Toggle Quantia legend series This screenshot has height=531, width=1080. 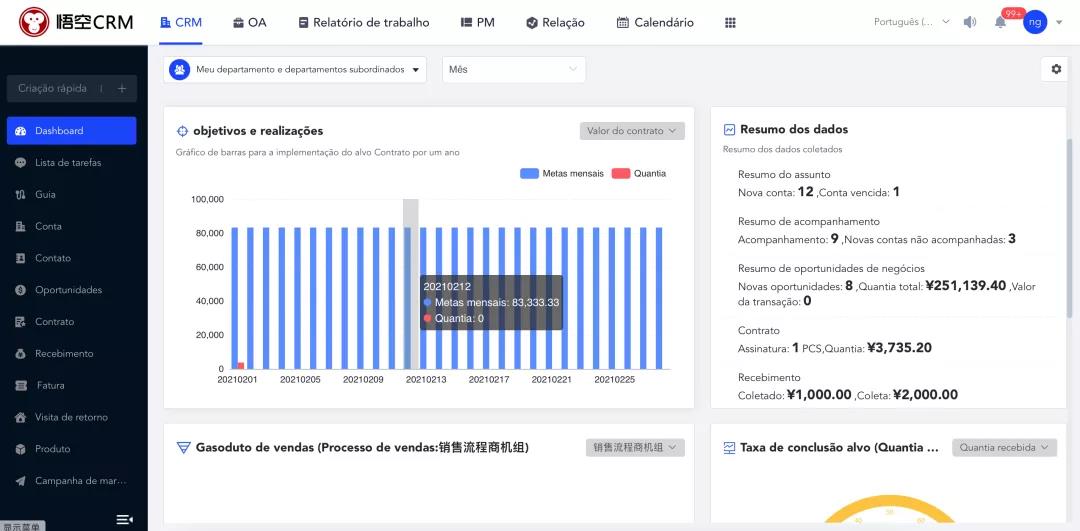[638, 174]
